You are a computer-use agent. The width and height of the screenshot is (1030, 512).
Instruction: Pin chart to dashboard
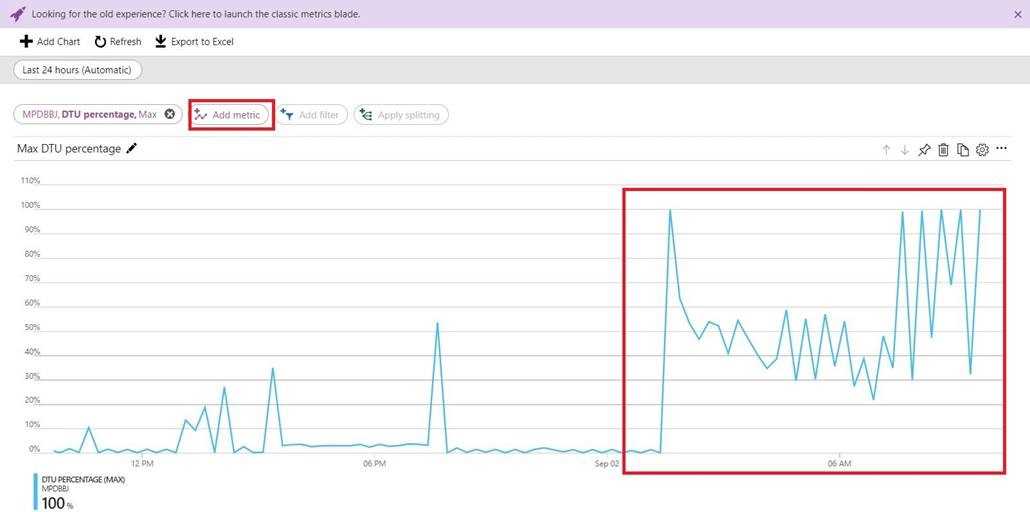[x=924, y=150]
